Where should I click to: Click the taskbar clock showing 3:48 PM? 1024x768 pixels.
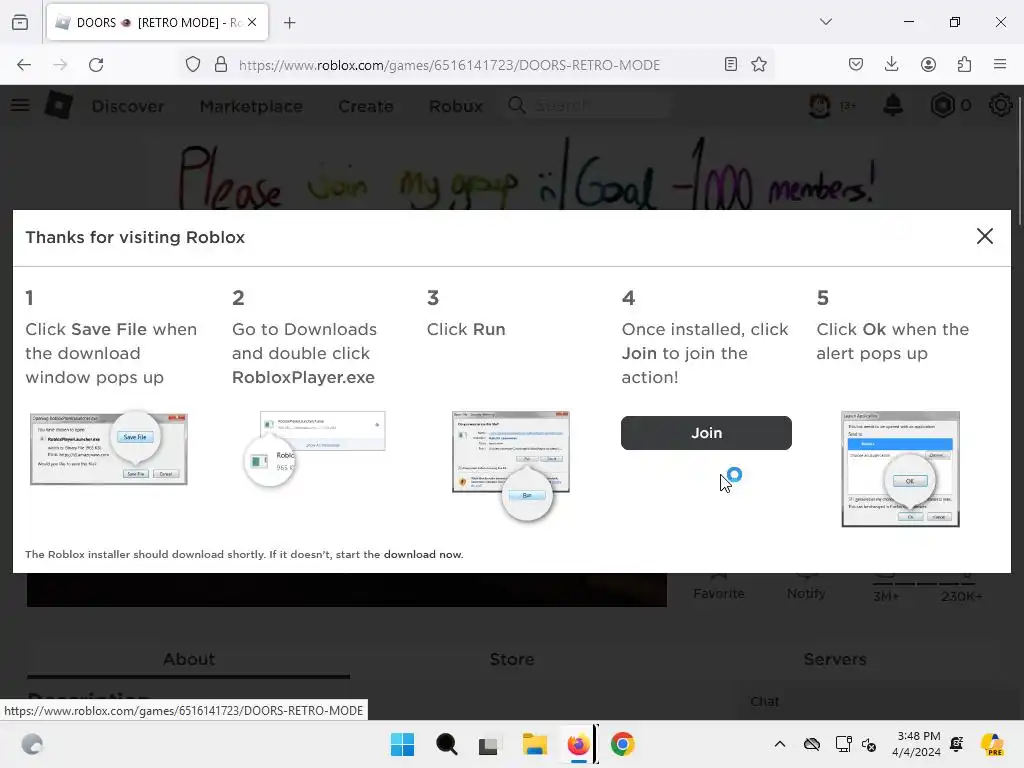pos(917,744)
